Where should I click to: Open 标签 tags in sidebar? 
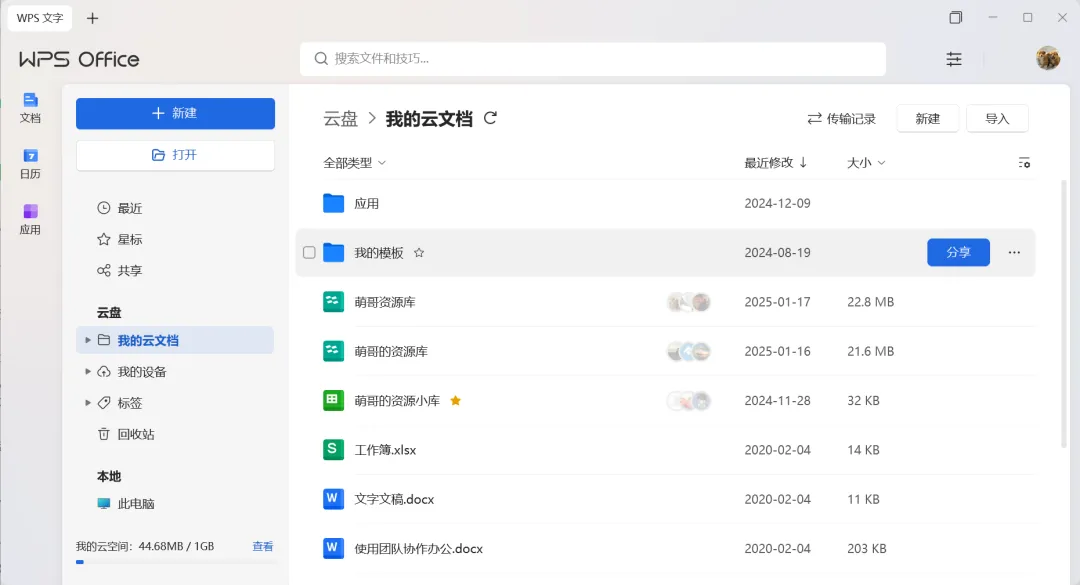pyautogui.click(x=120, y=402)
